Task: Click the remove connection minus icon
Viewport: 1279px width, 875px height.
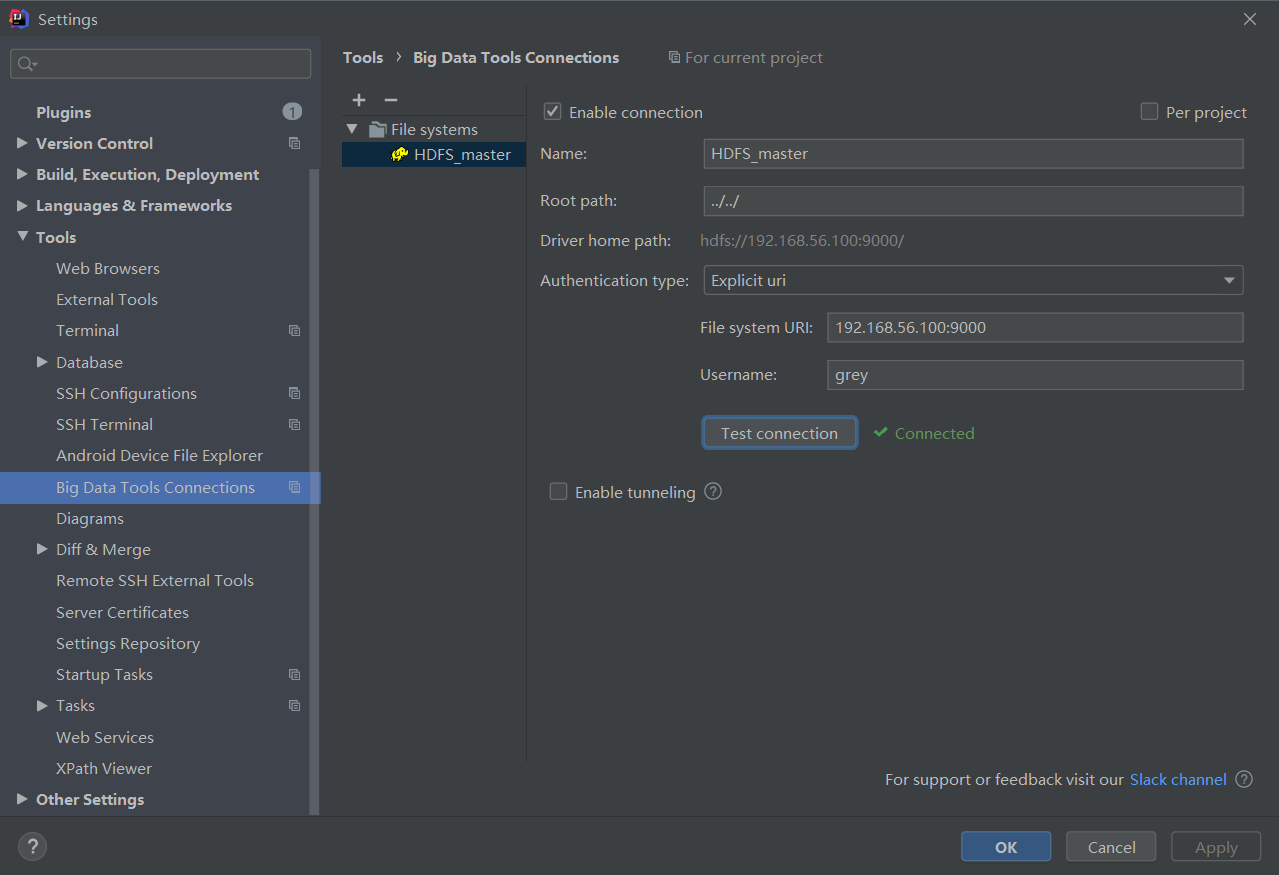Action: [391, 100]
